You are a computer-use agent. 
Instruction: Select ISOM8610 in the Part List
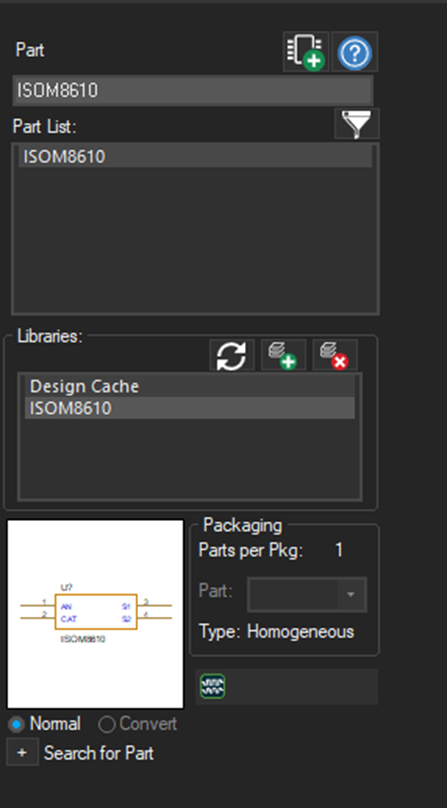point(195,156)
